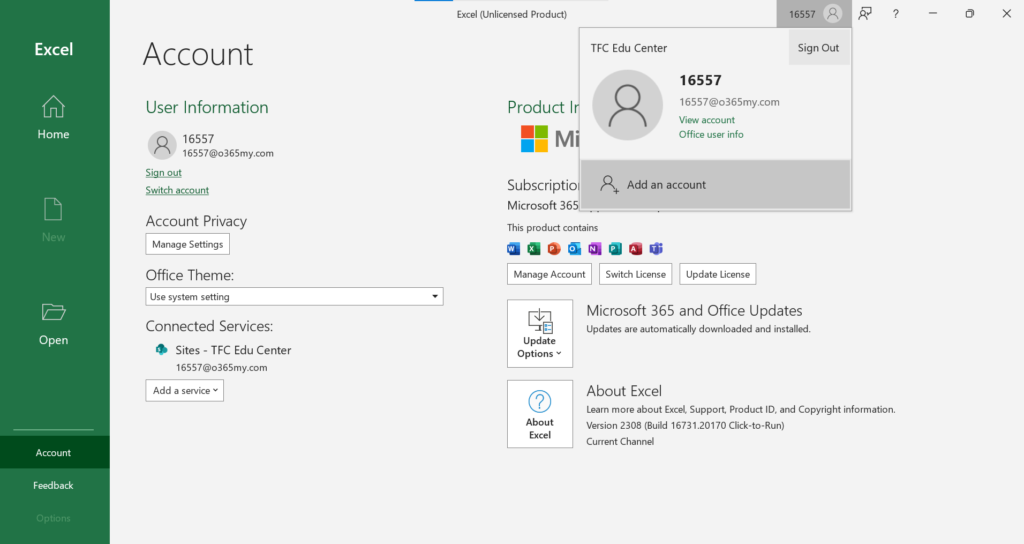Click the Teams app icon
The height and width of the screenshot is (544, 1024).
click(656, 249)
